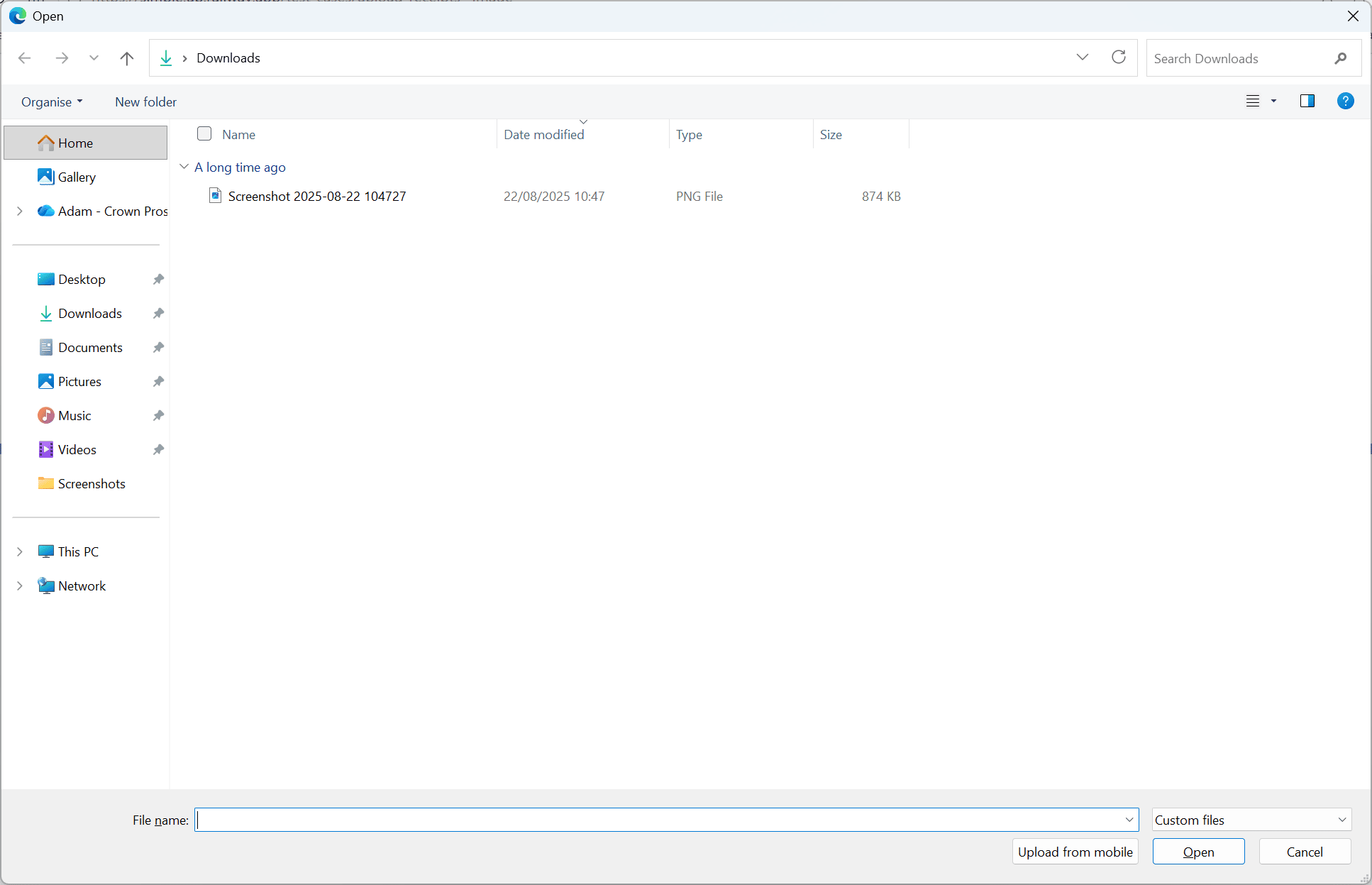Sort by the Type column

[x=689, y=134]
